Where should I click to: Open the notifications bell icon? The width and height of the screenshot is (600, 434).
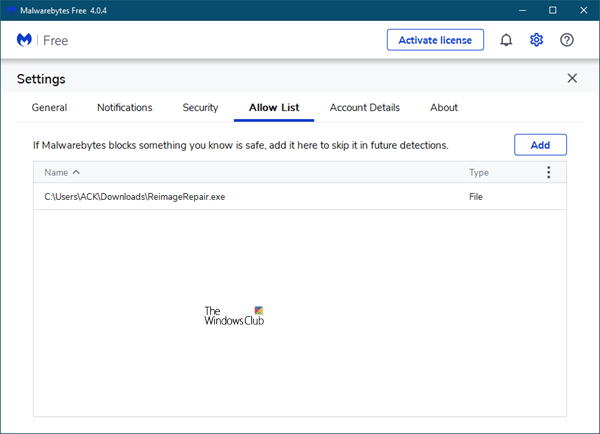click(506, 40)
